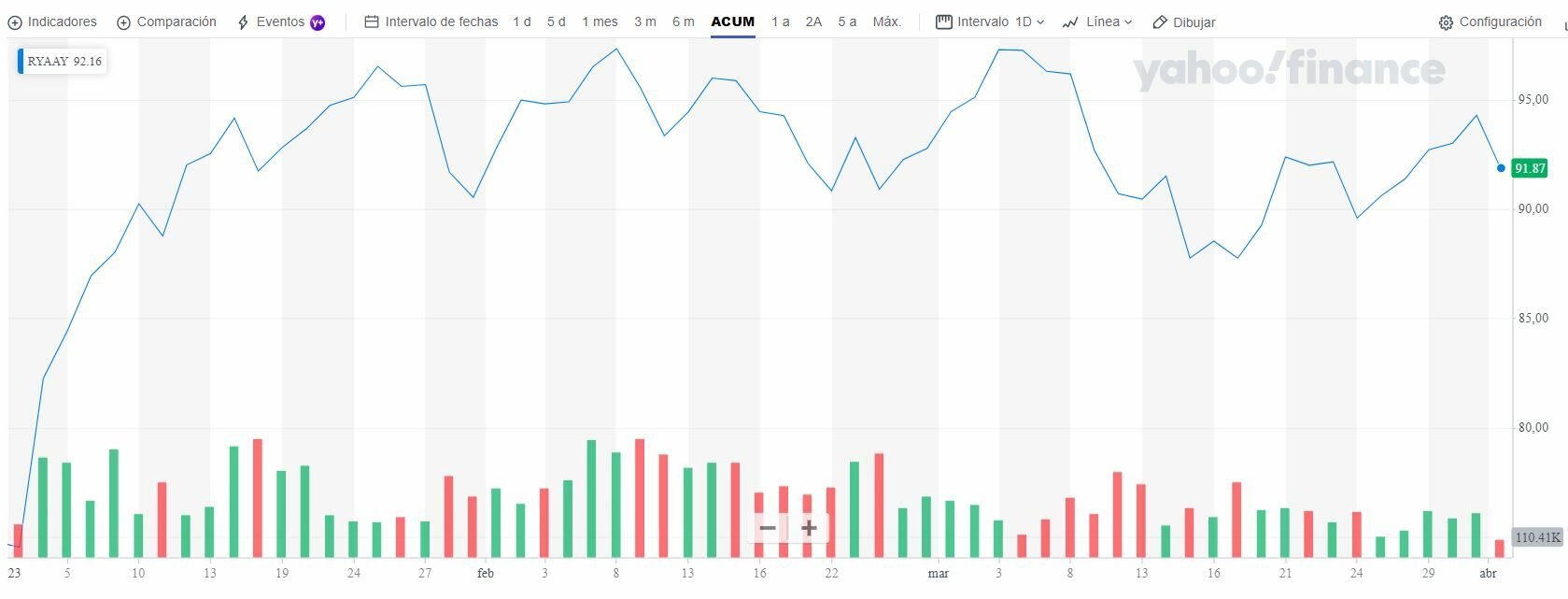Viewport: 1568px width, 599px height.
Task: Click the purple Yahoo Plus badge
Action: coord(318,22)
